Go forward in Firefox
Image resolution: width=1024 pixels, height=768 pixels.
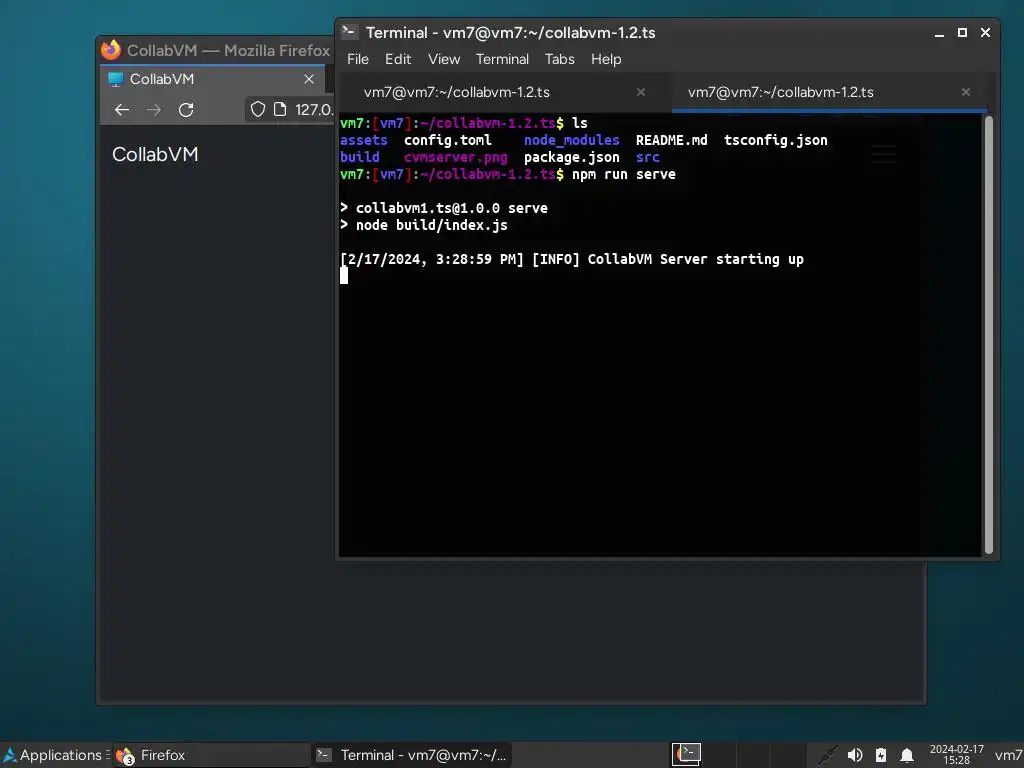tap(154, 110)
